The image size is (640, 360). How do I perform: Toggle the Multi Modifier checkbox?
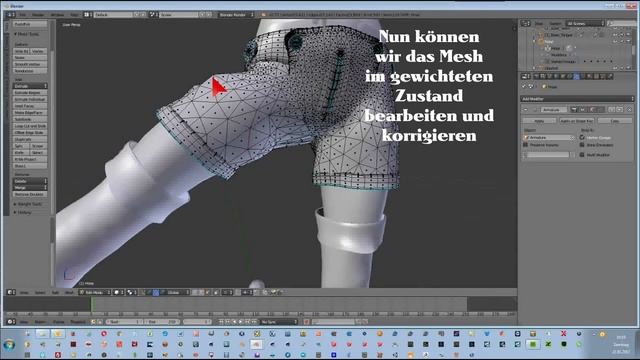coord(582,155)
